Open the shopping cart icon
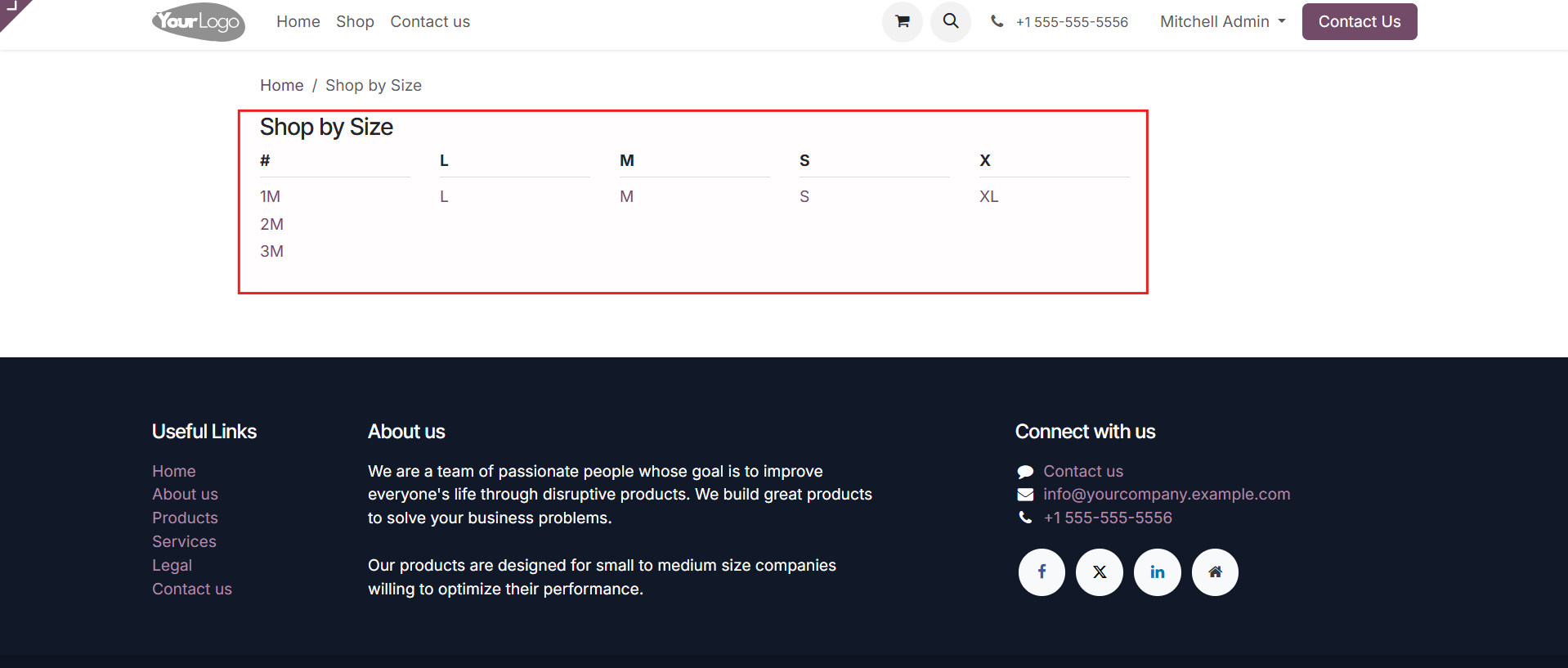This screenshot has width=1568, height=668. (x=902, y=21)
